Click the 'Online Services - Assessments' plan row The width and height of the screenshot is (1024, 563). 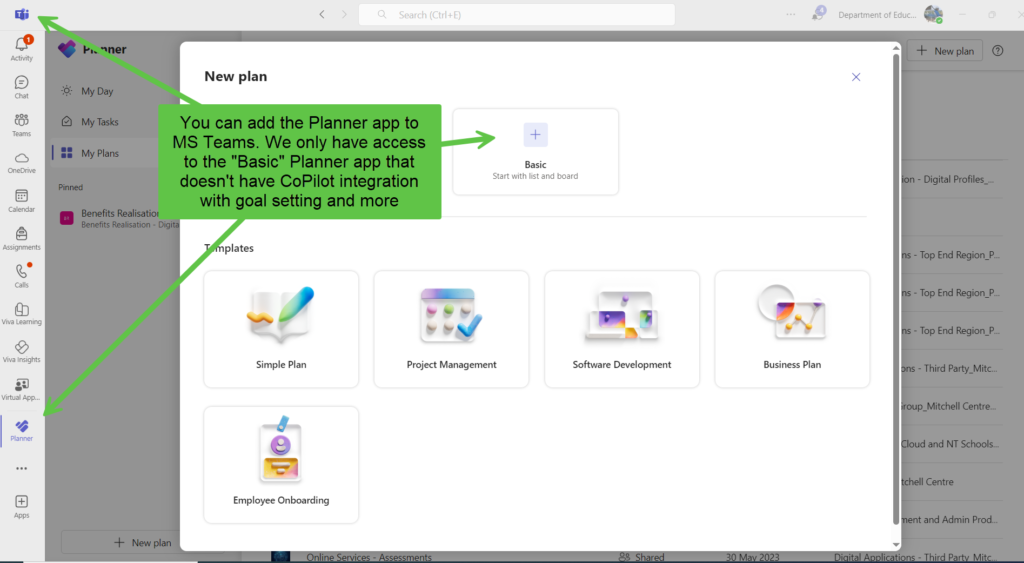point(369,557)
